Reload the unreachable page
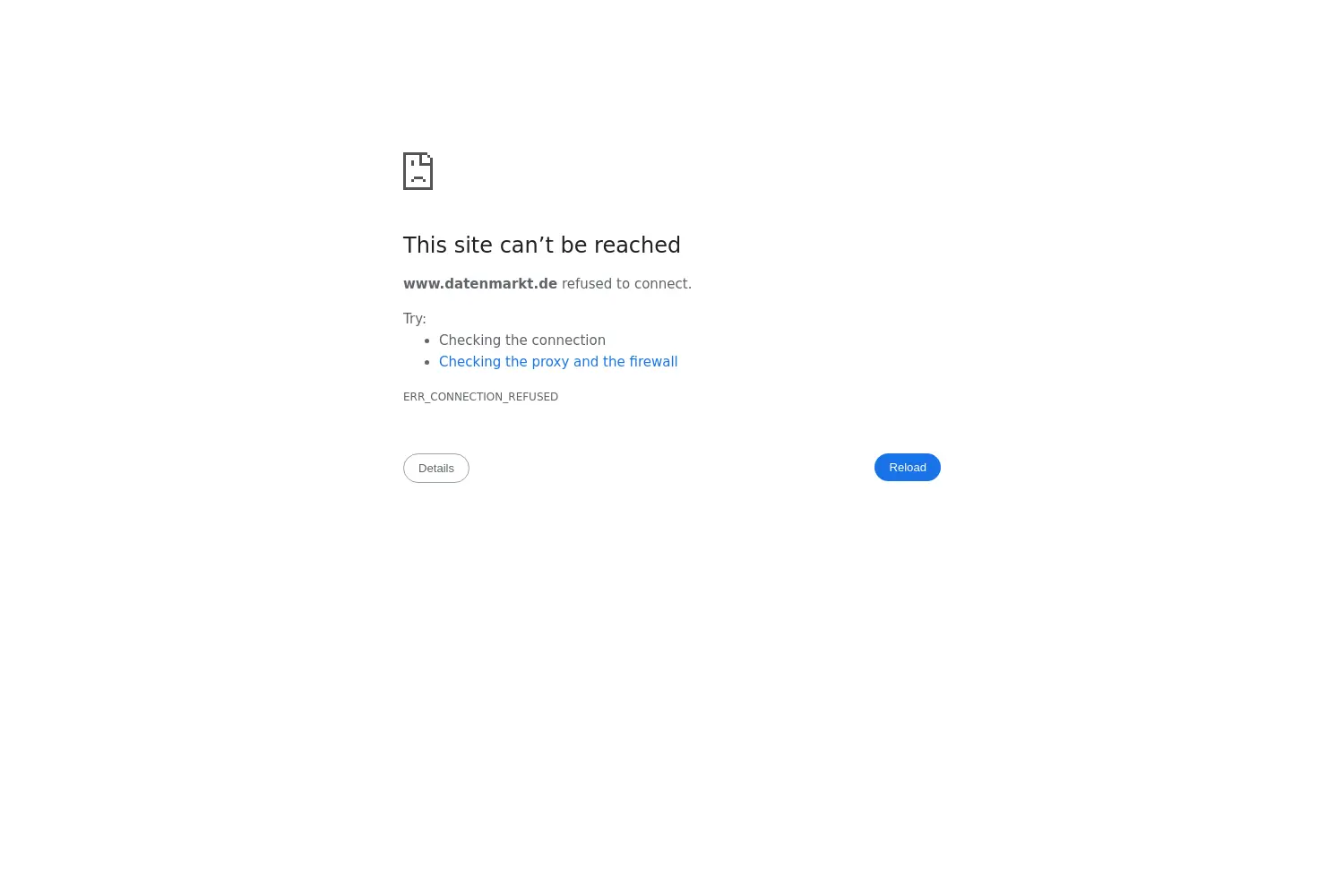The width and height of the screenshot is (1344, 896). click(x=907, y=467)
